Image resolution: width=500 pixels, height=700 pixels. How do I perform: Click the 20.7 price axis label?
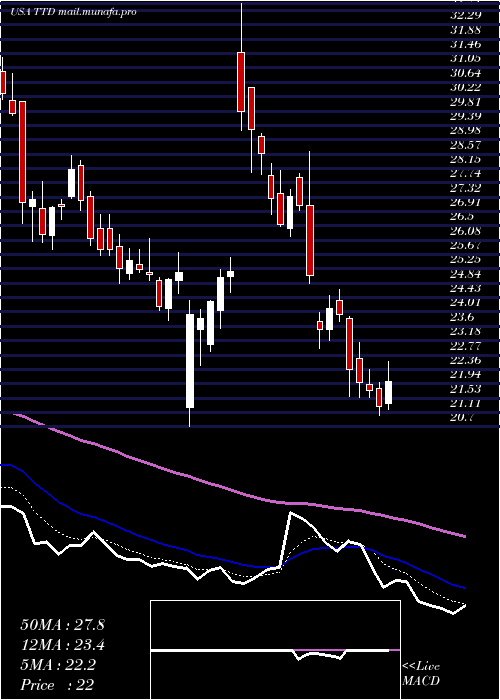462,417
